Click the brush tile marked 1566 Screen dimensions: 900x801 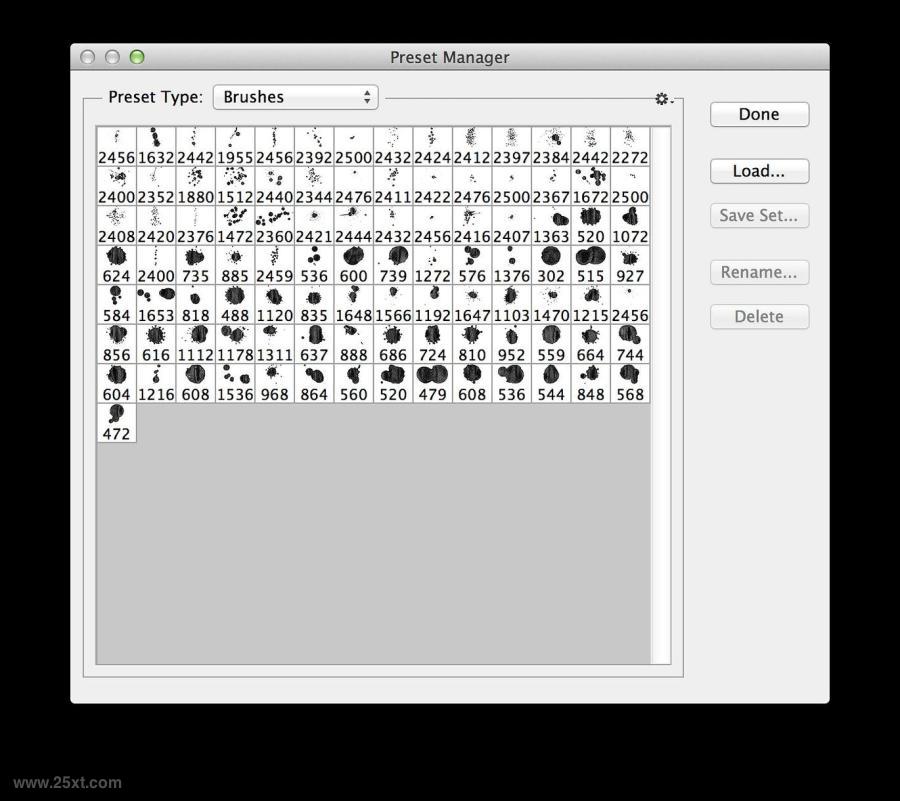pyautogui.click(x=393, y=305)
